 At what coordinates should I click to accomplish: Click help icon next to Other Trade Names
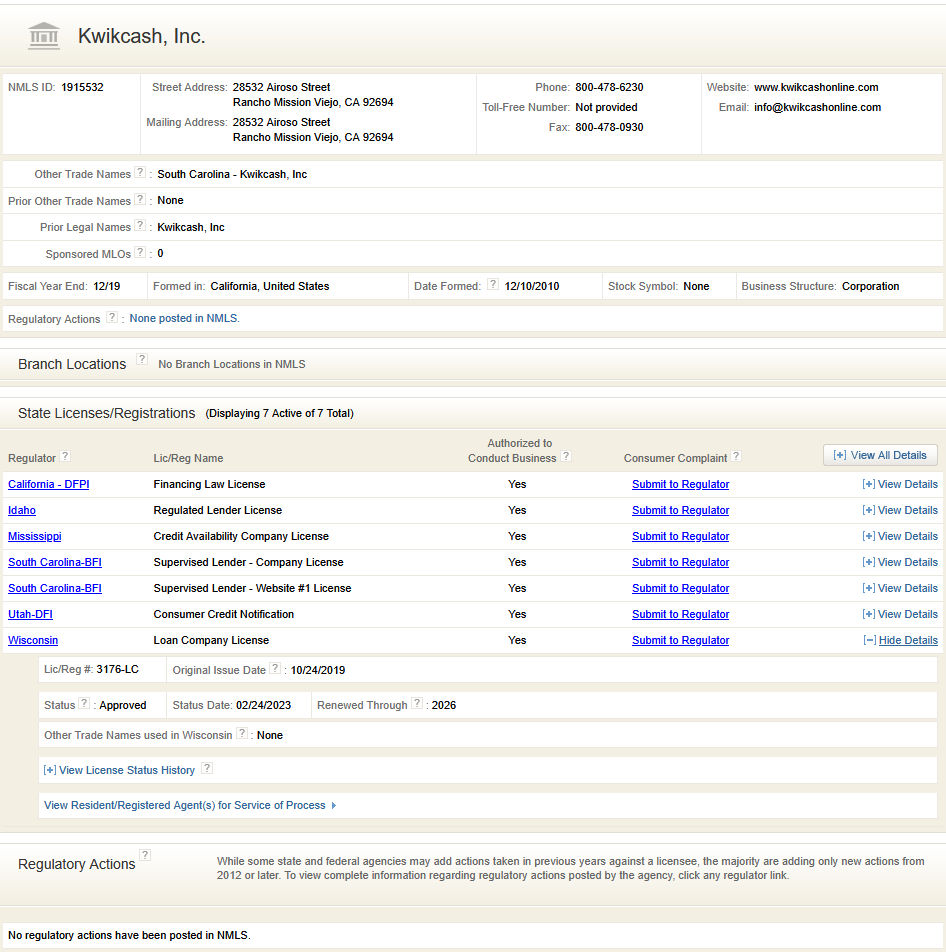click(140, 173)
